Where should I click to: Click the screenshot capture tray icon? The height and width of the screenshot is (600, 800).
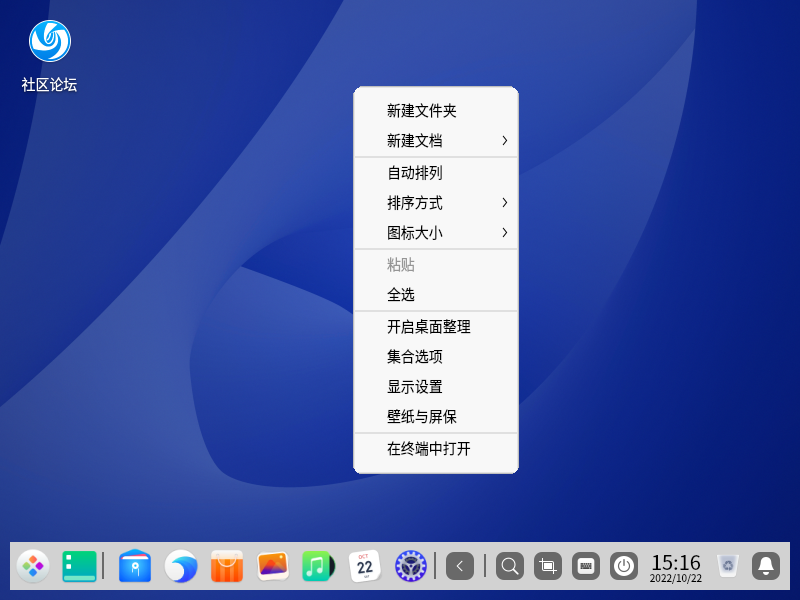coord(548,566)
